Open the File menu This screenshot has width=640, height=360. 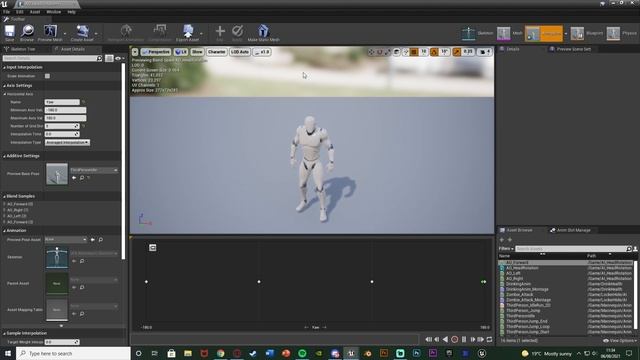click(x=7, y=12)
